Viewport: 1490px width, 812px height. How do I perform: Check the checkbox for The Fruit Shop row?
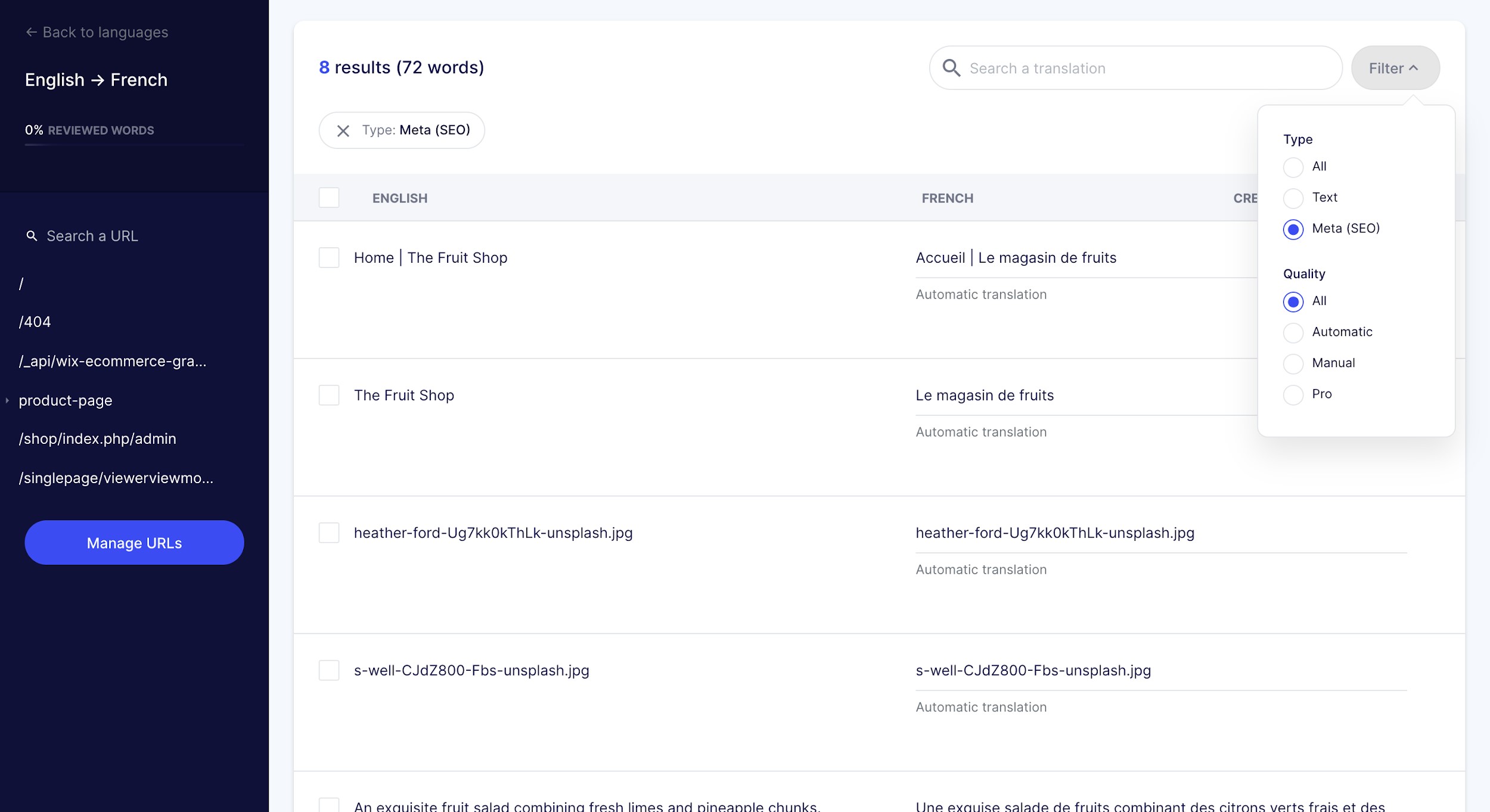(x=329, y=396)
